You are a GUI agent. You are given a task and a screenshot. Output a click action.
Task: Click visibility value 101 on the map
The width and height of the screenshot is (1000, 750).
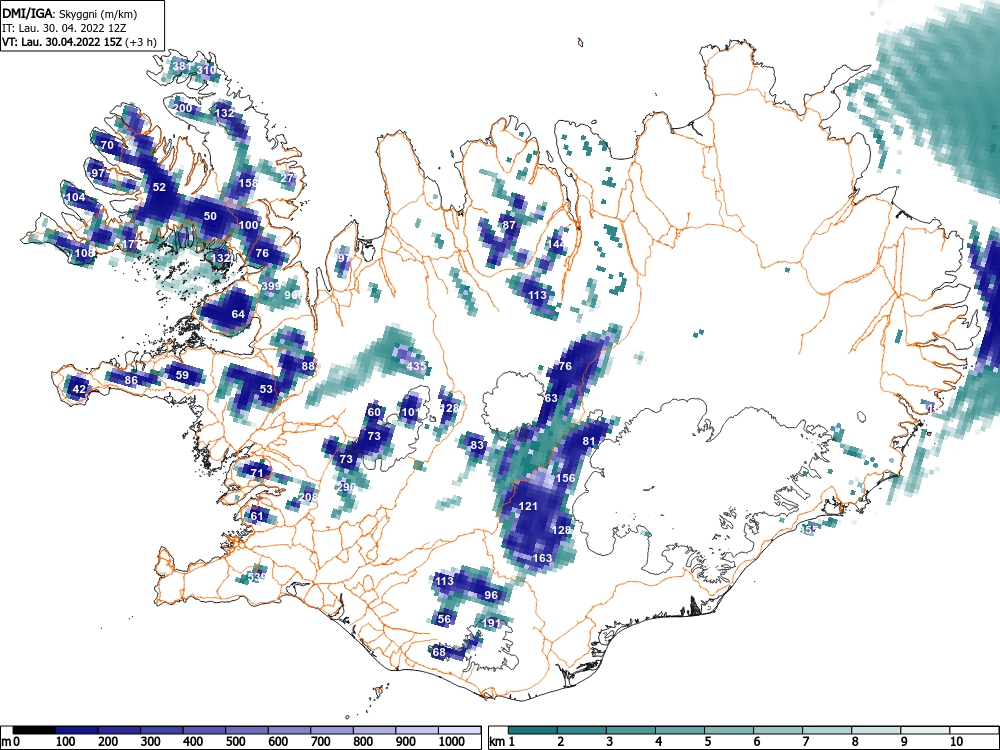coord(411,413)
